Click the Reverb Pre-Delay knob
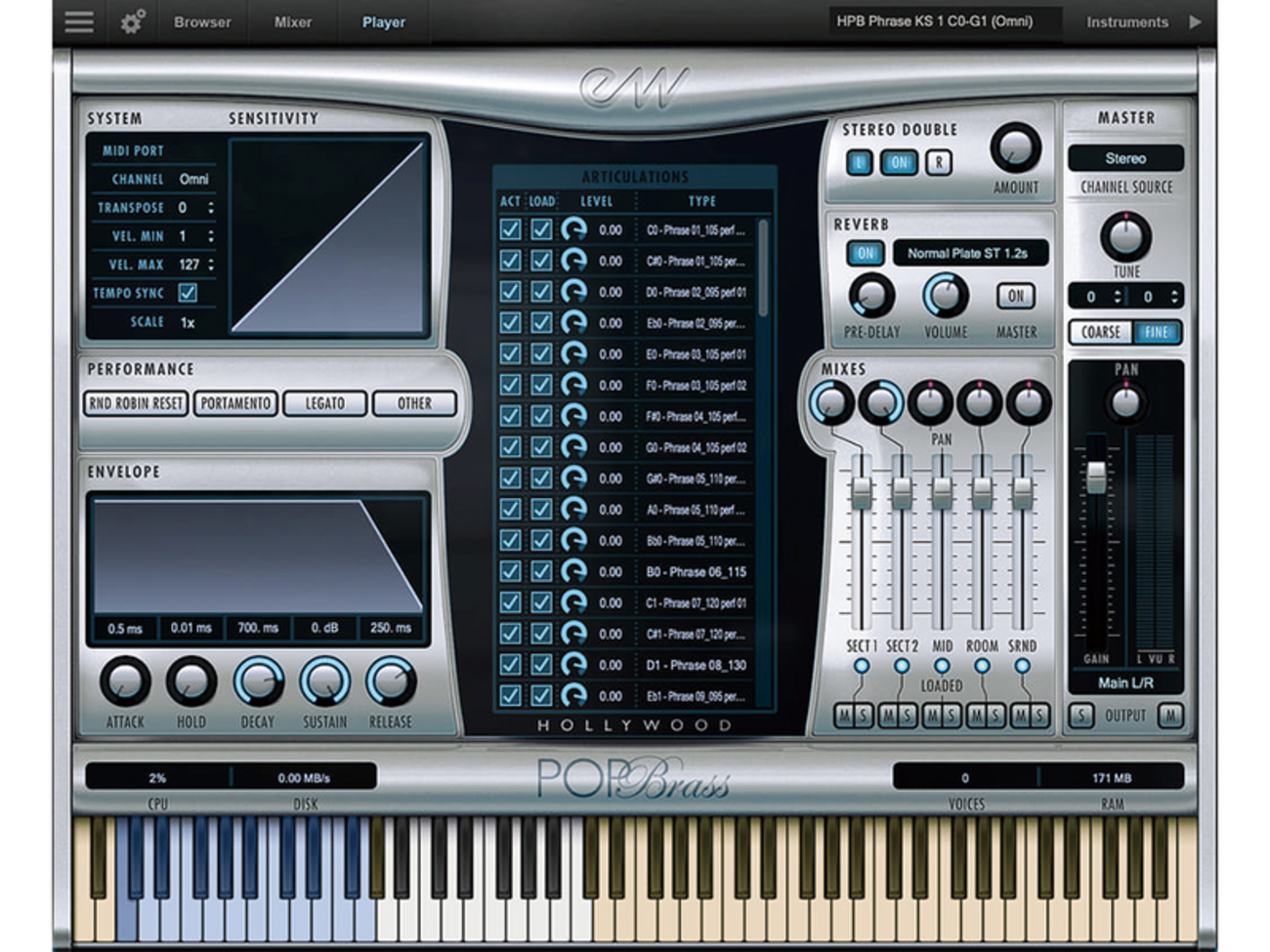The height and width of the screenshot is (952, 1270). tap(870, 295)
